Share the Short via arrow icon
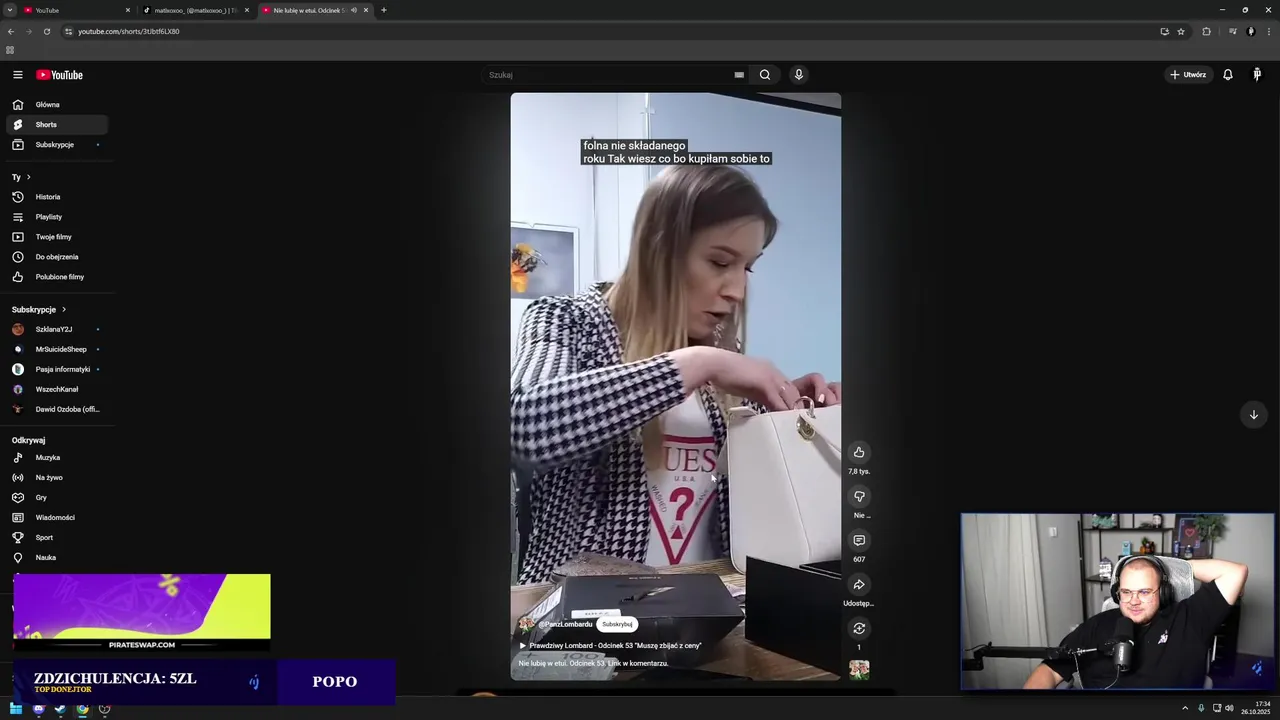This screenshot has height=720, width=1280. (859, 584)
